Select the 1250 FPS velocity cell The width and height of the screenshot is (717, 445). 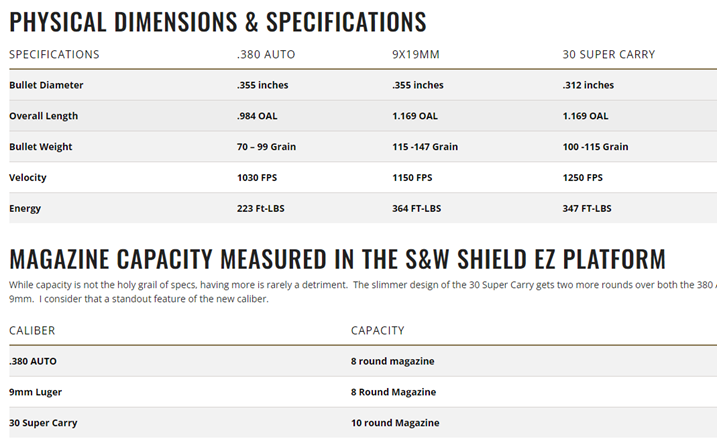(x=583, y=177)
